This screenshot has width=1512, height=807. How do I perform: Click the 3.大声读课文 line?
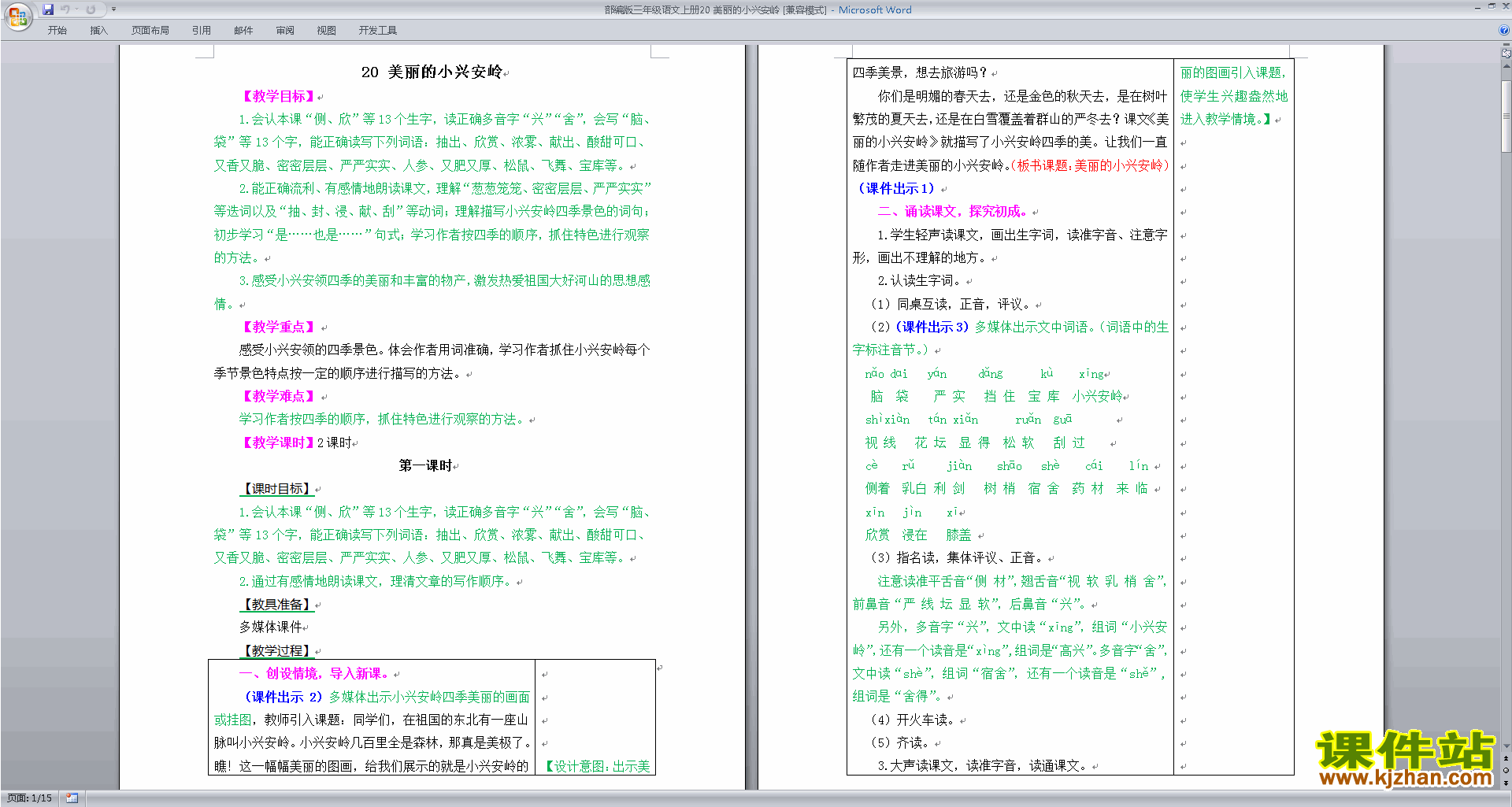pyautogui.click(x=982, y=766)
